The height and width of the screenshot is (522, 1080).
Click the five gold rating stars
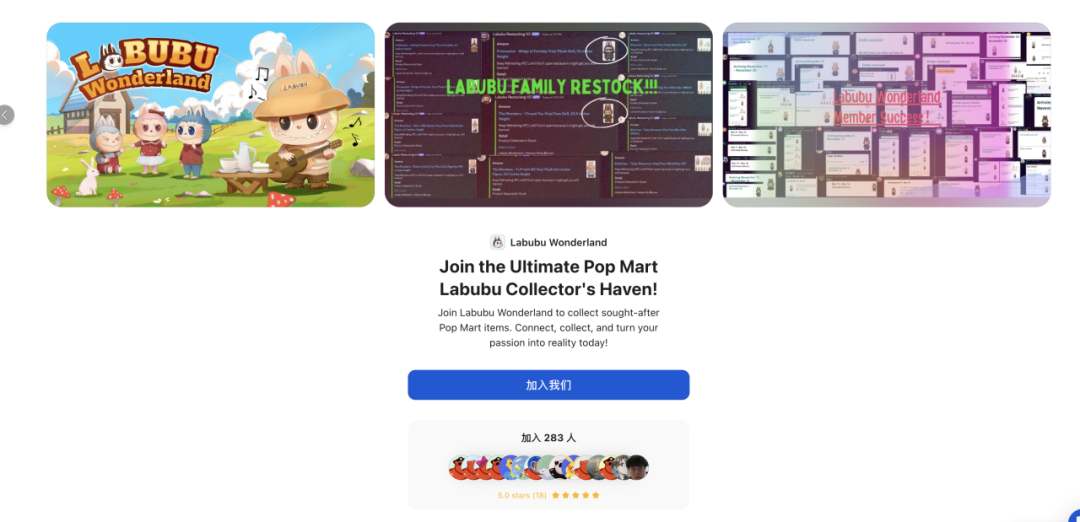click(576, 495)
